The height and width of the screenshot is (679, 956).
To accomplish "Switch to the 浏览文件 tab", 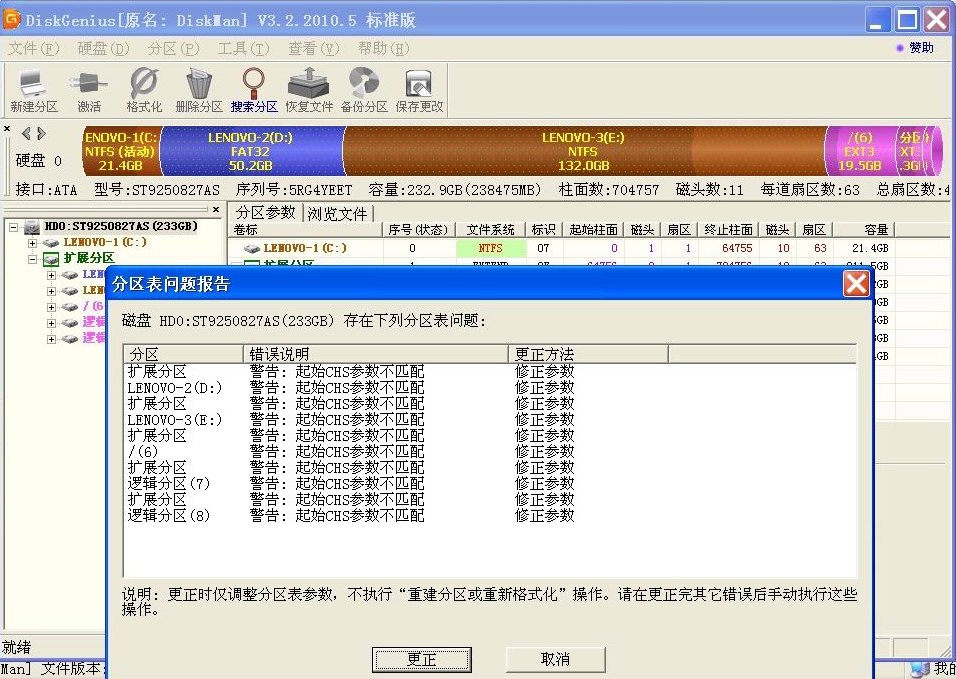I will point(337,213).
